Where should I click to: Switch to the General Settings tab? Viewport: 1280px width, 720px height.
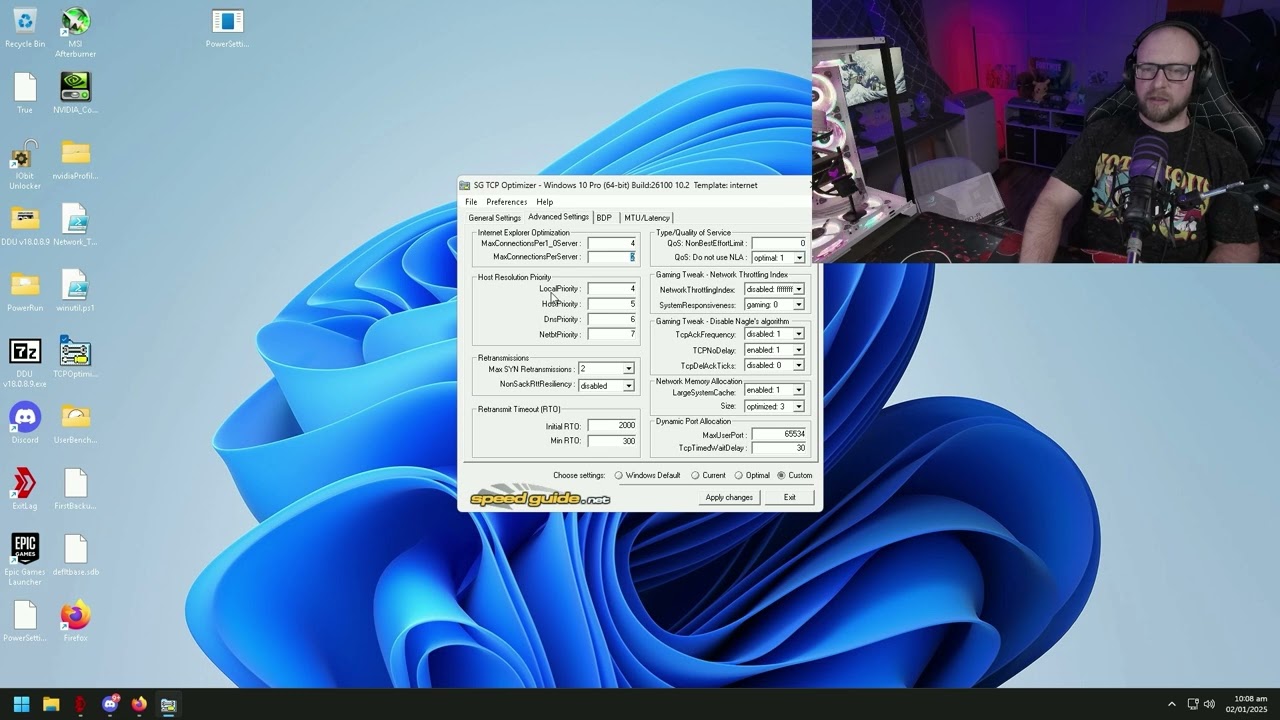coord(494,218)
